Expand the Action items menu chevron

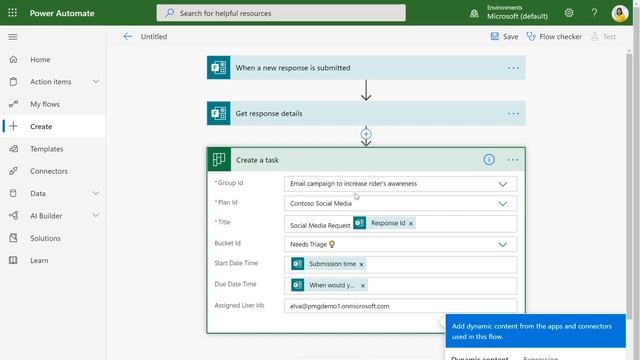click(96, 82)
